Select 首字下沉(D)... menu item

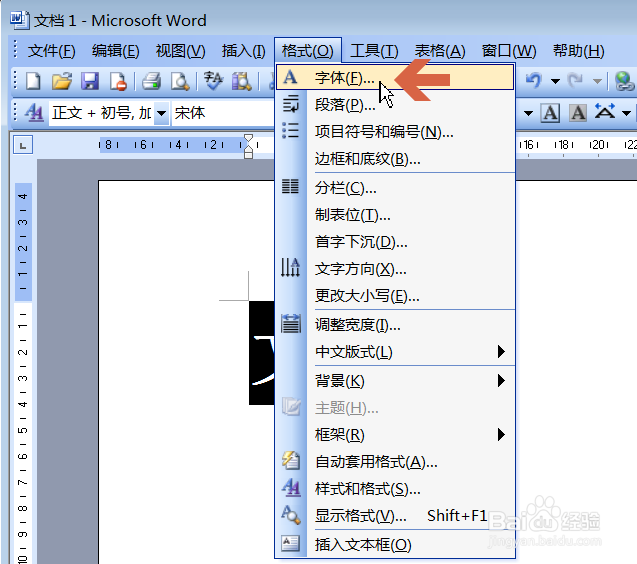pos(395,242)
